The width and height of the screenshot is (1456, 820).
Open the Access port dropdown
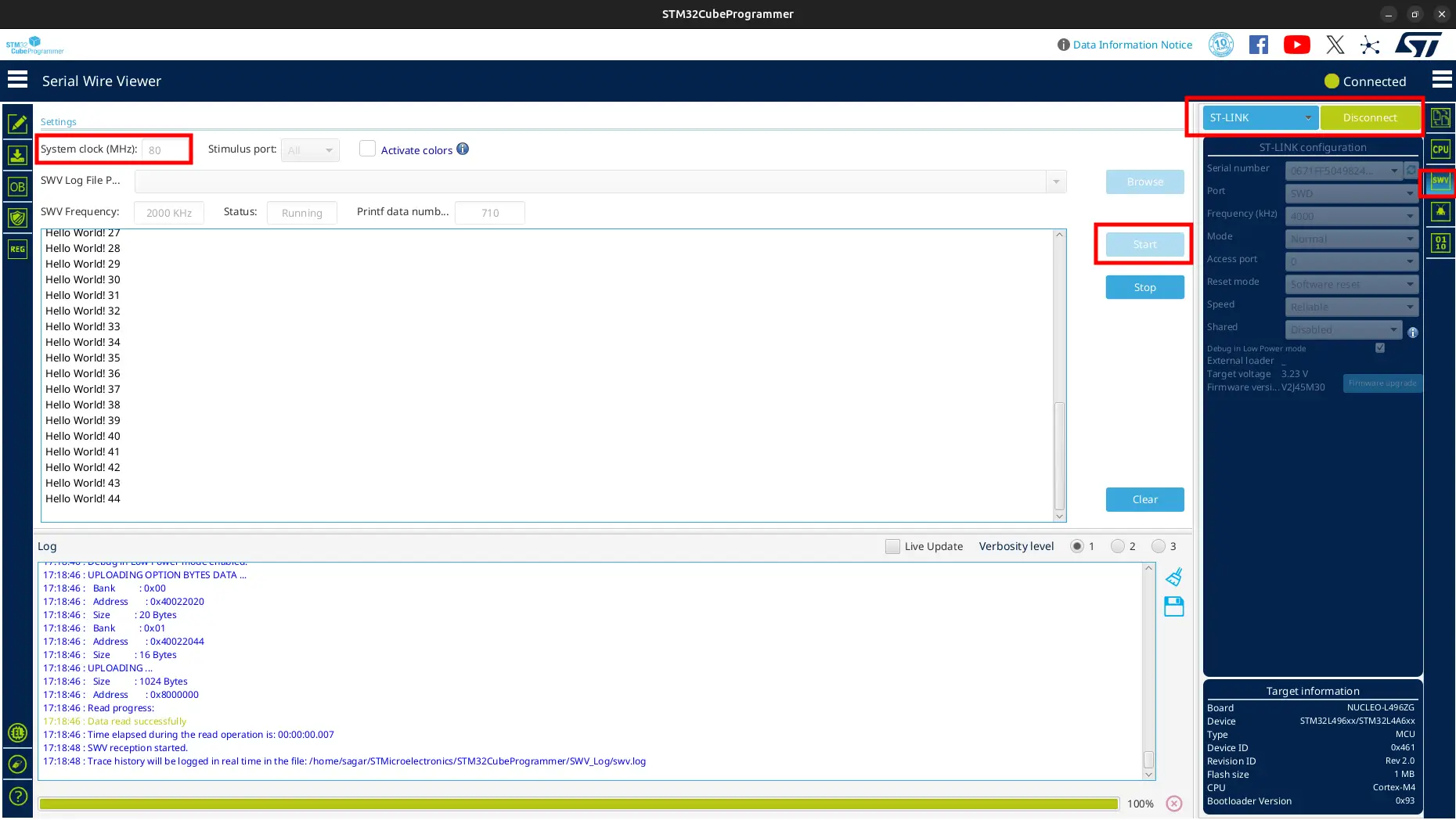[1352, 261]
